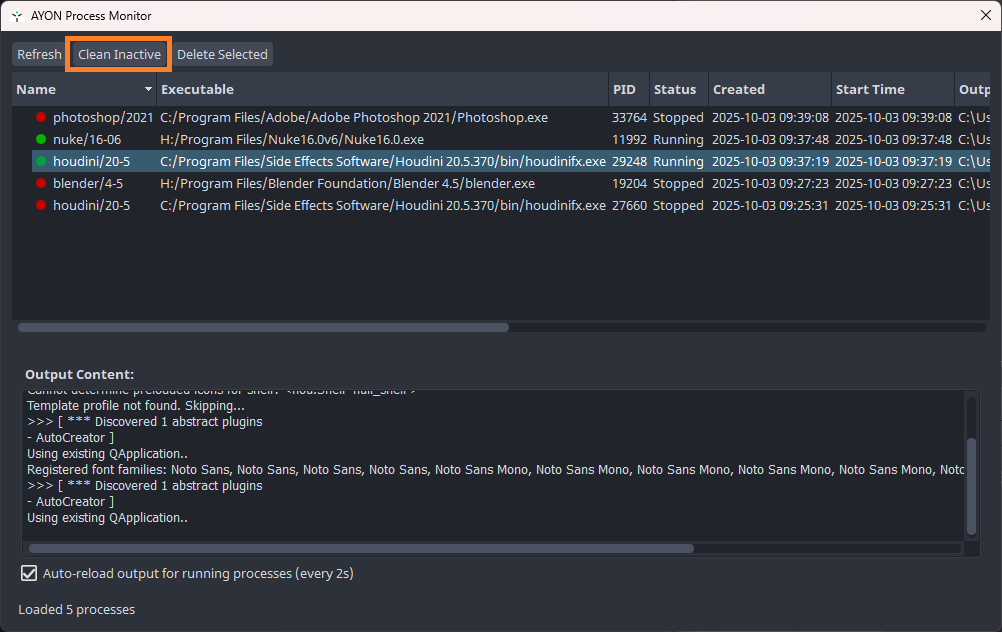
Task: Click PID 19204 cell
Action: 629,183
